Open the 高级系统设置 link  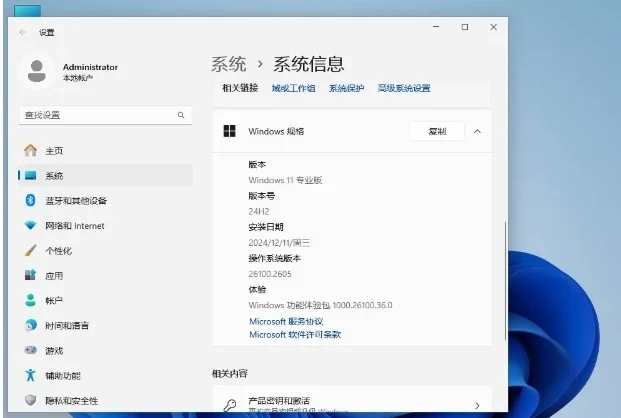click(x=404, y=88)
